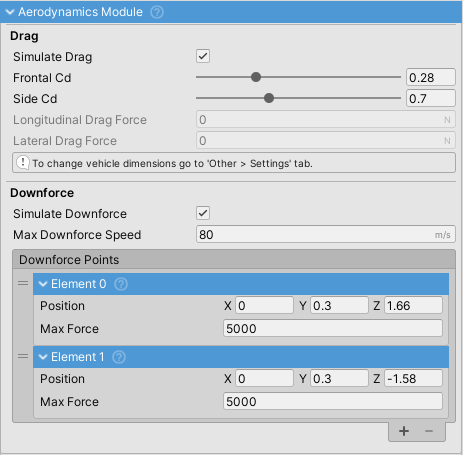Remove the selected downforce point

tap(429, 431)
